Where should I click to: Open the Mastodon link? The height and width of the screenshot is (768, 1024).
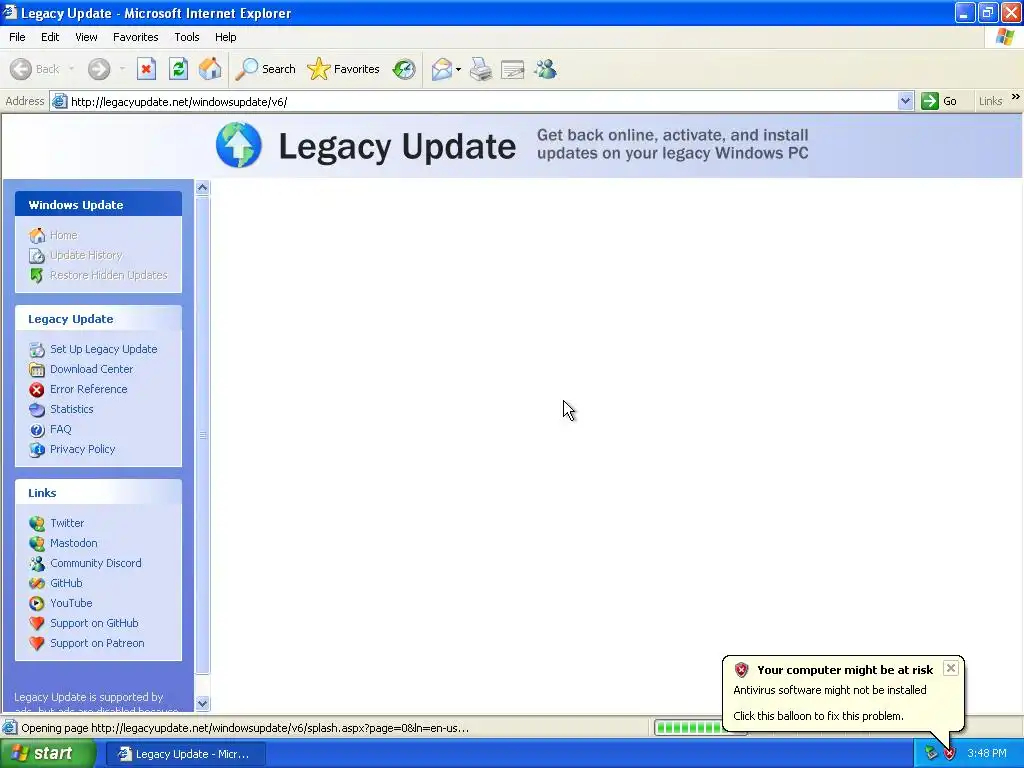click(74, 543)
